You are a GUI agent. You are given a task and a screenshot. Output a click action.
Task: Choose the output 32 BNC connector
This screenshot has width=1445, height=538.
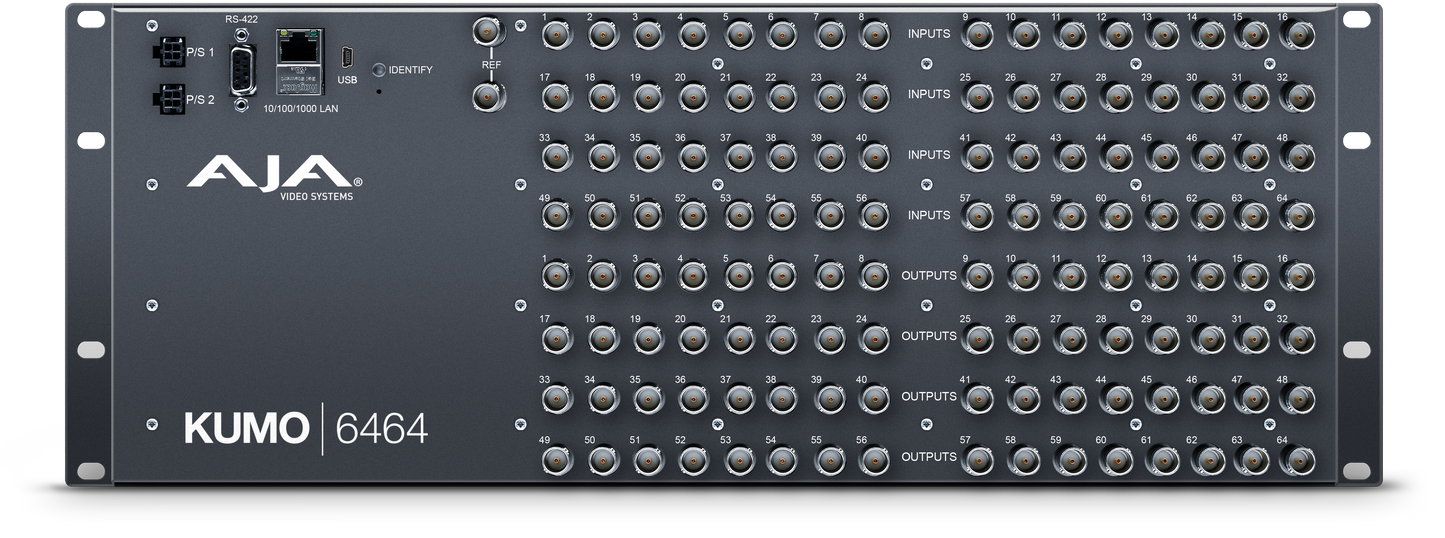point(1300,338)
